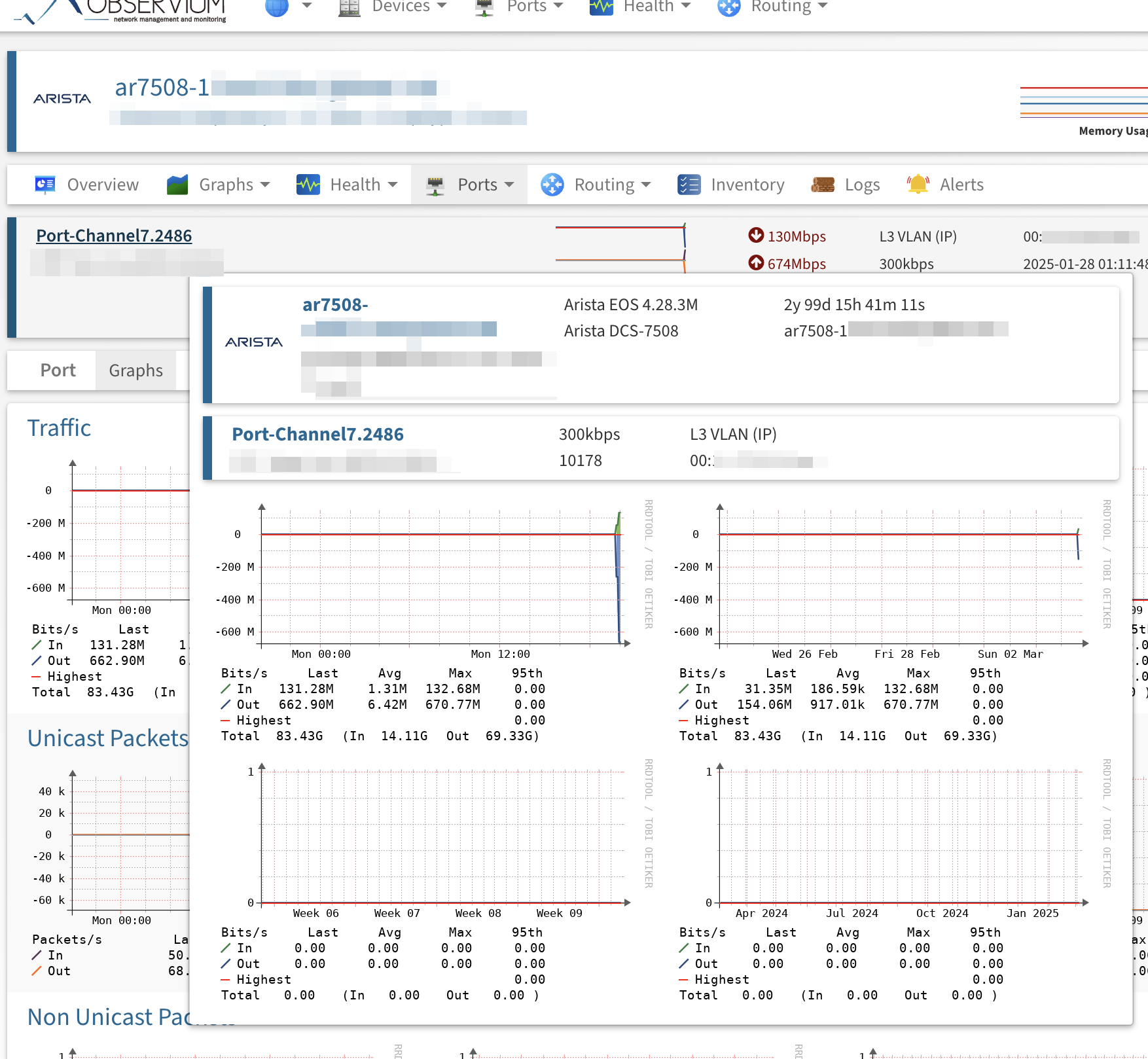This screenshot has width=1148, height=1059.
Task: Click the Alerts bell icon
Action: [918, 185]
